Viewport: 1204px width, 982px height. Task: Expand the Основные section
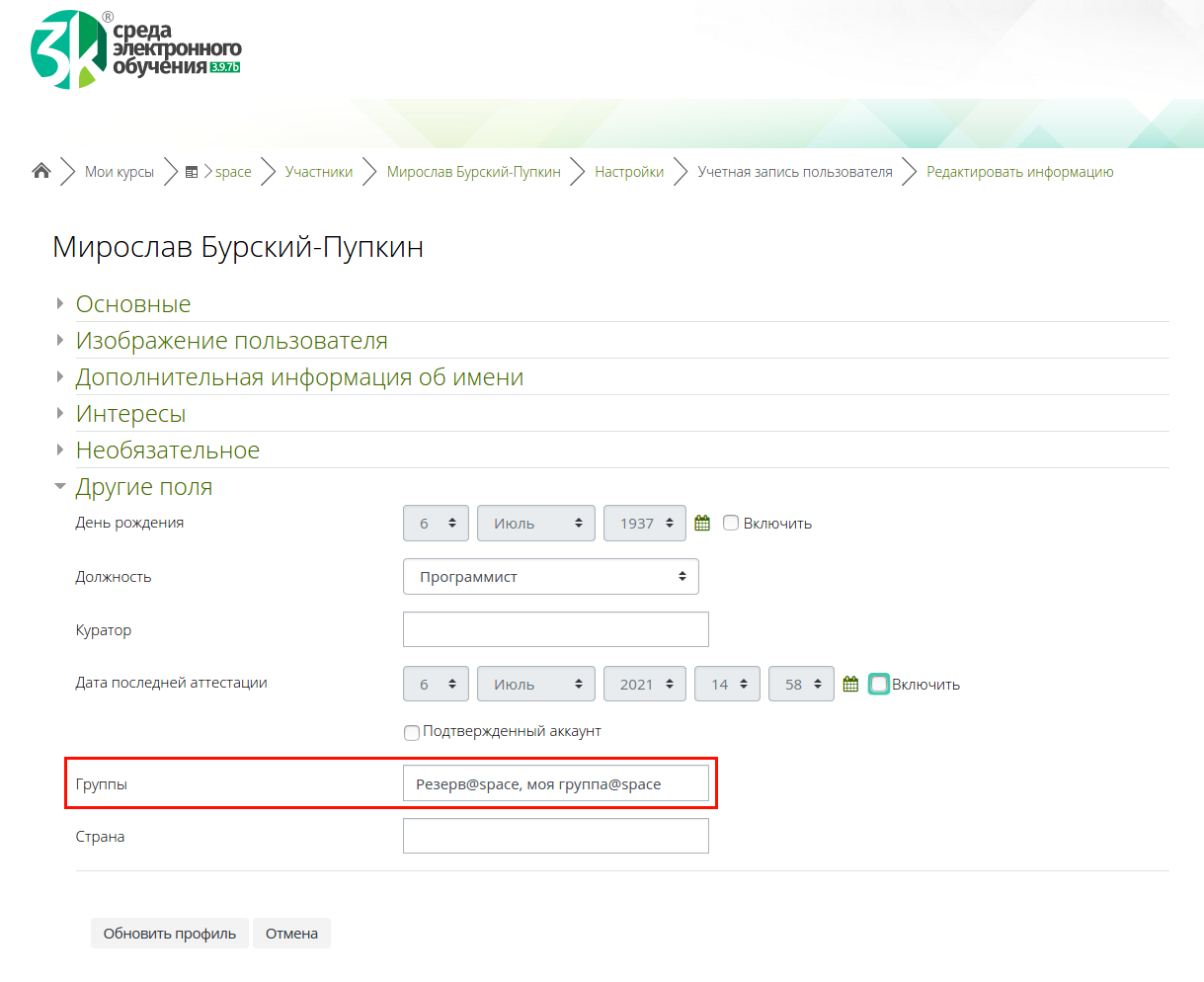coord(133,304)
